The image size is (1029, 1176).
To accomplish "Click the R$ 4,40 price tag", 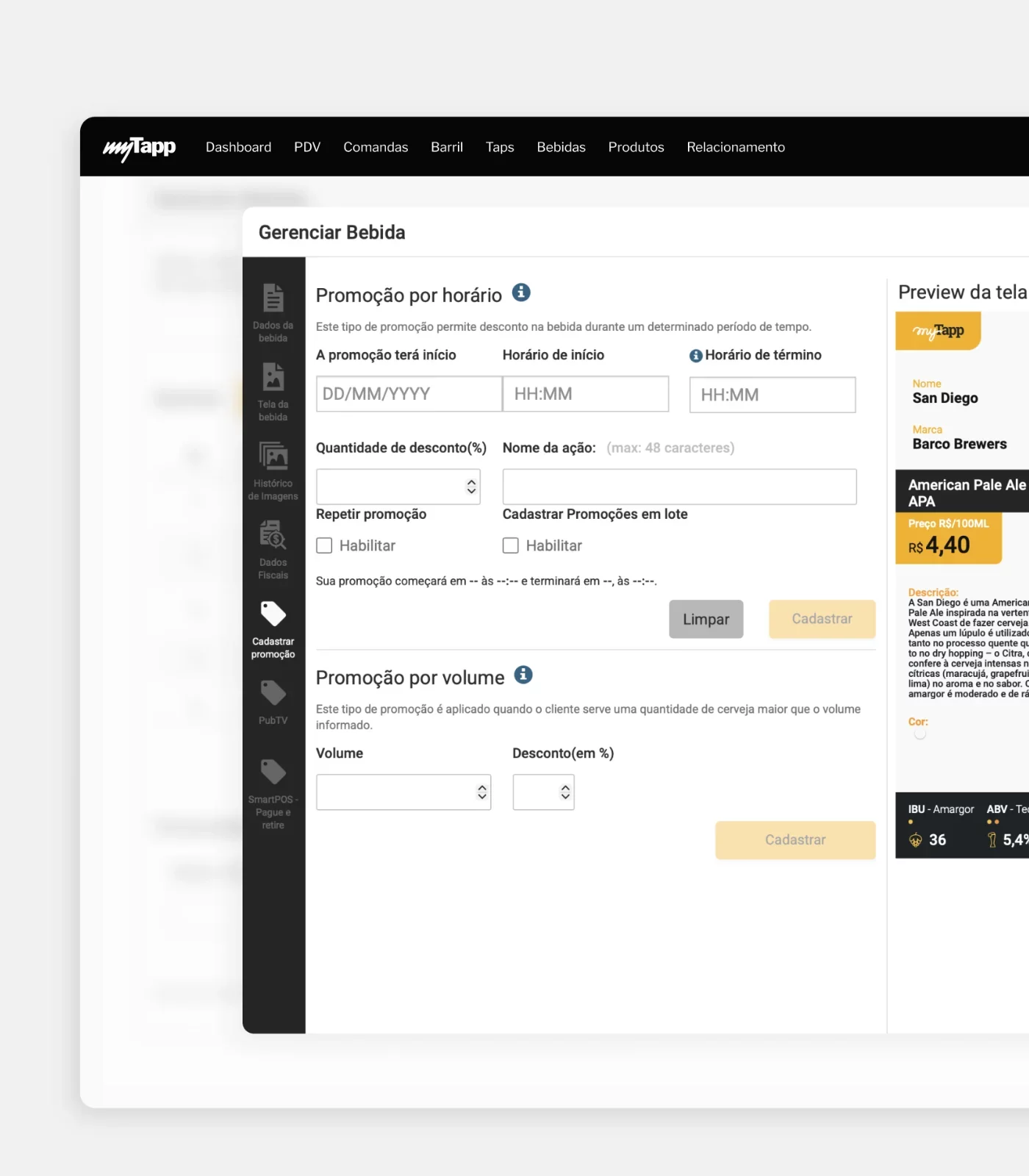I will tap(949, 539).
